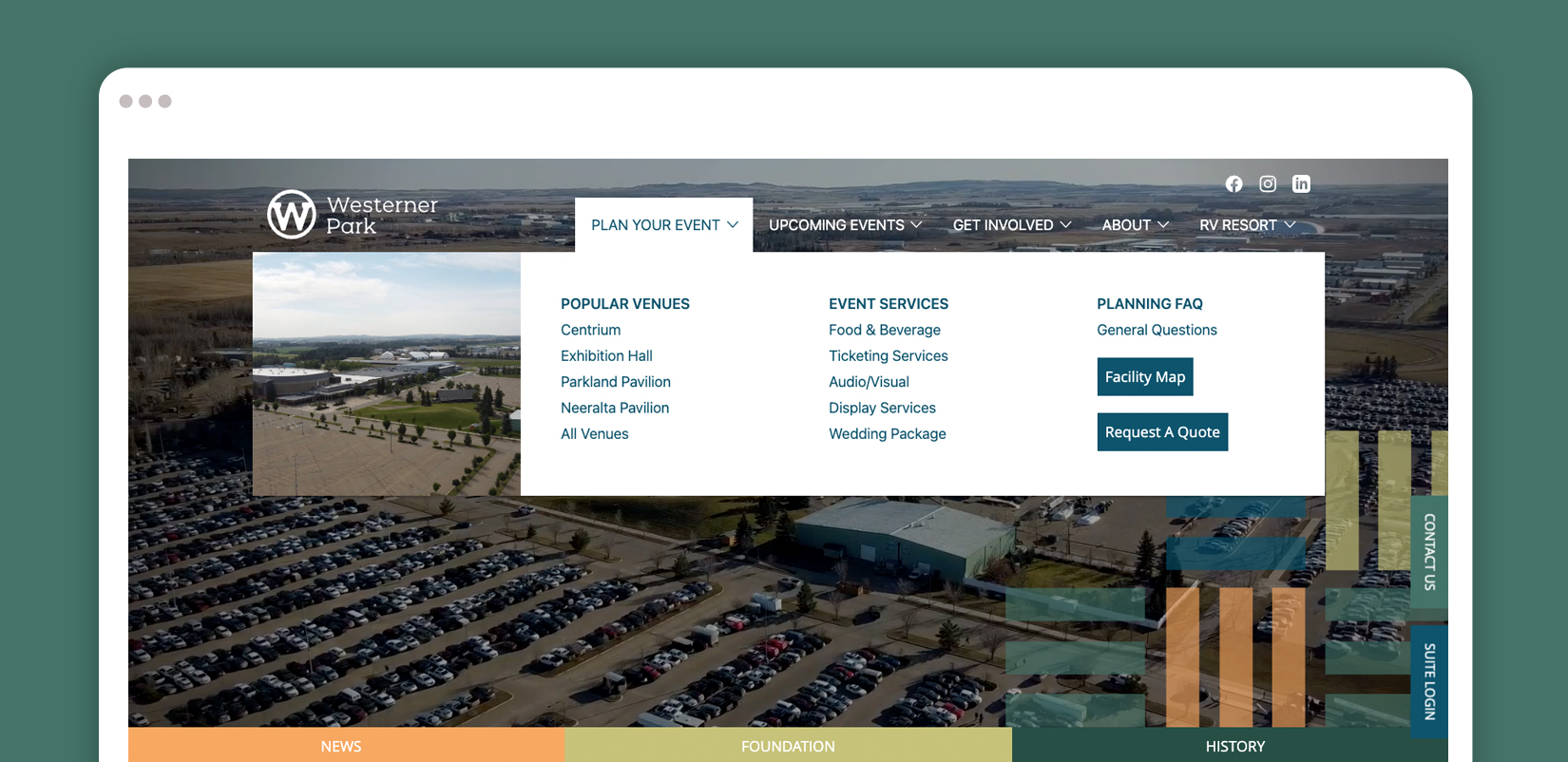Open Food & Beverage services
Image resolution: width=1568 pixels, height=762 pixels.
click(x=885, y=330)
